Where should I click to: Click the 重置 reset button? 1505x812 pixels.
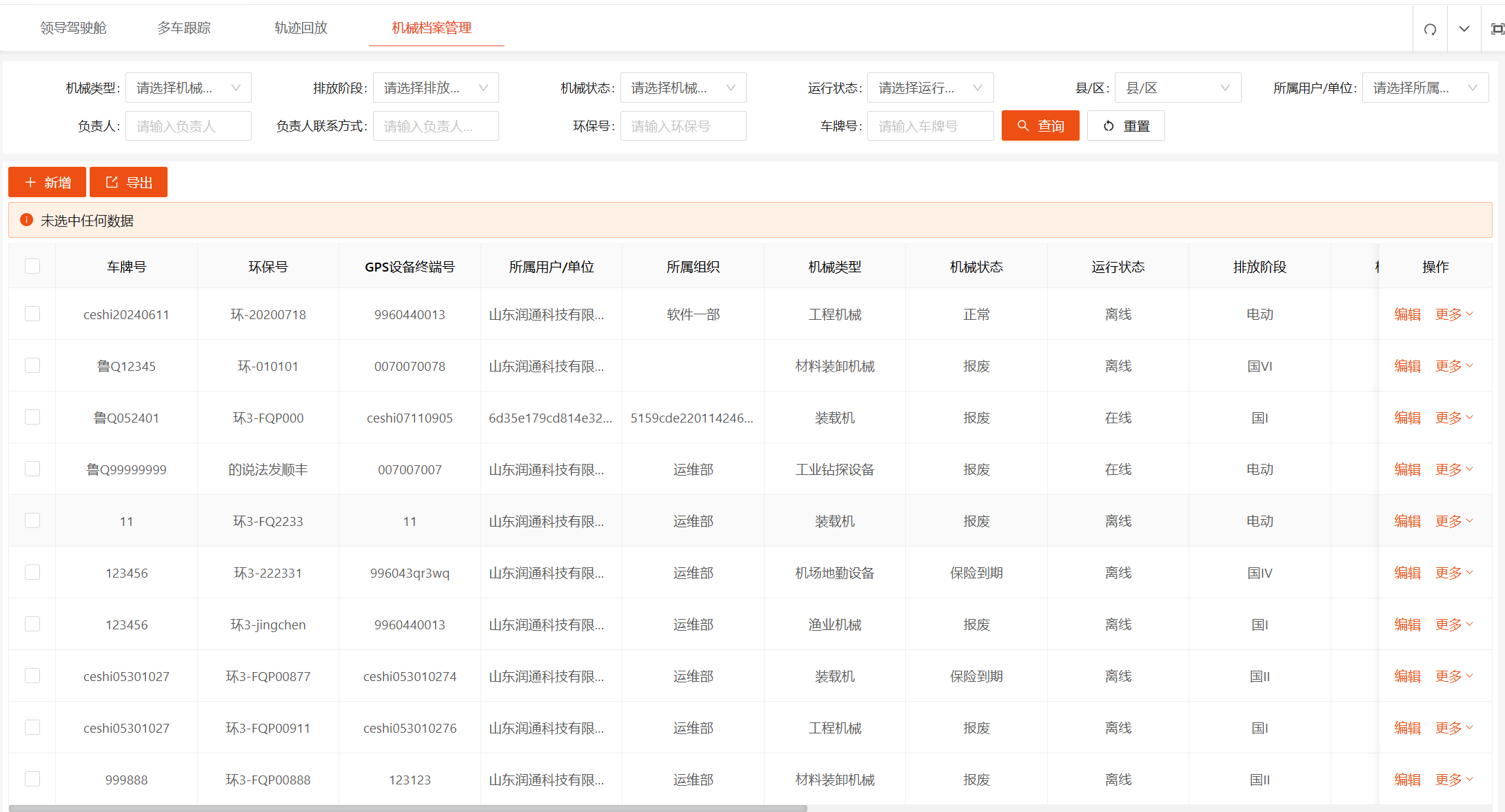(1126, 125)
